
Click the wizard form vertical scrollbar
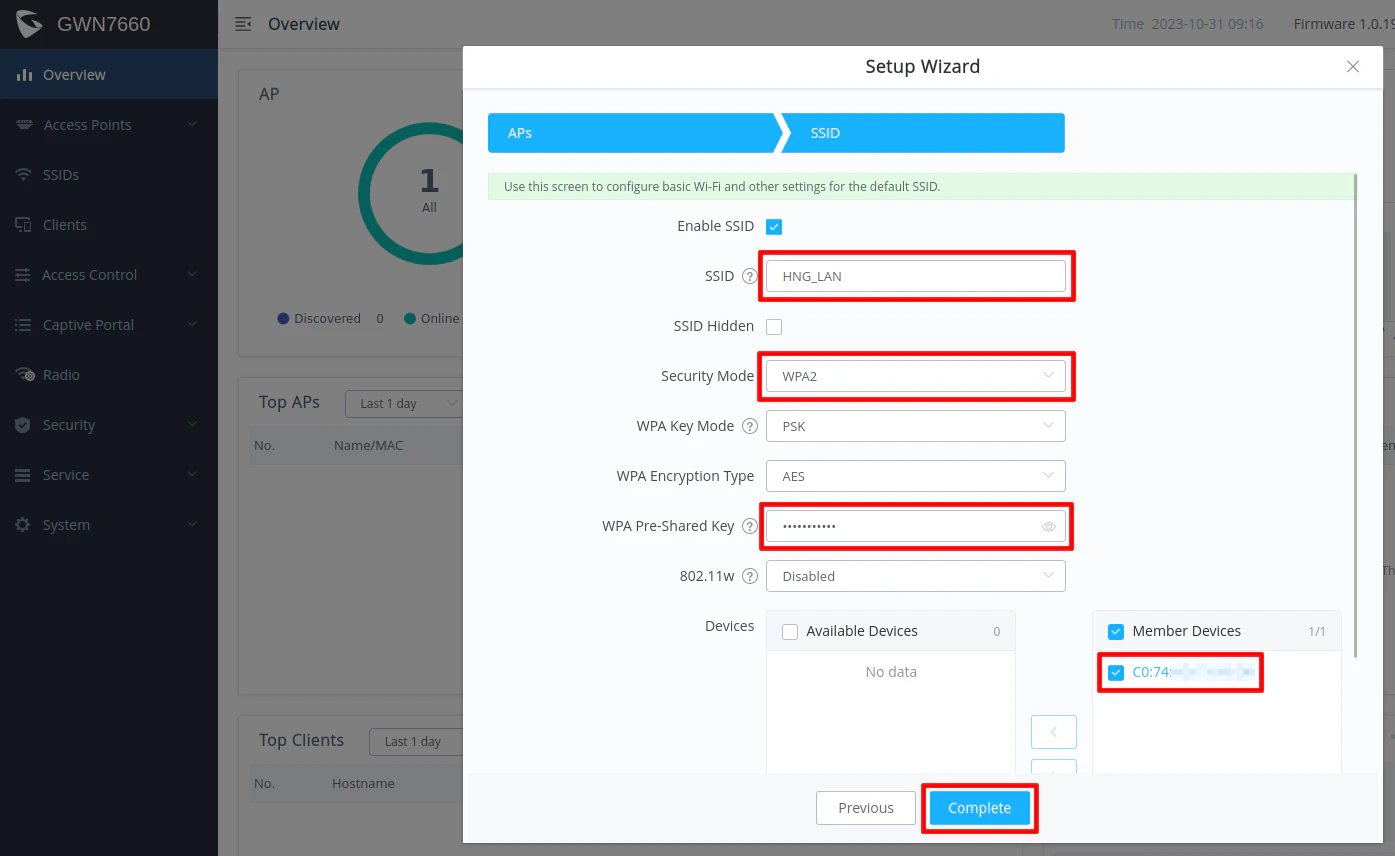1356,415
